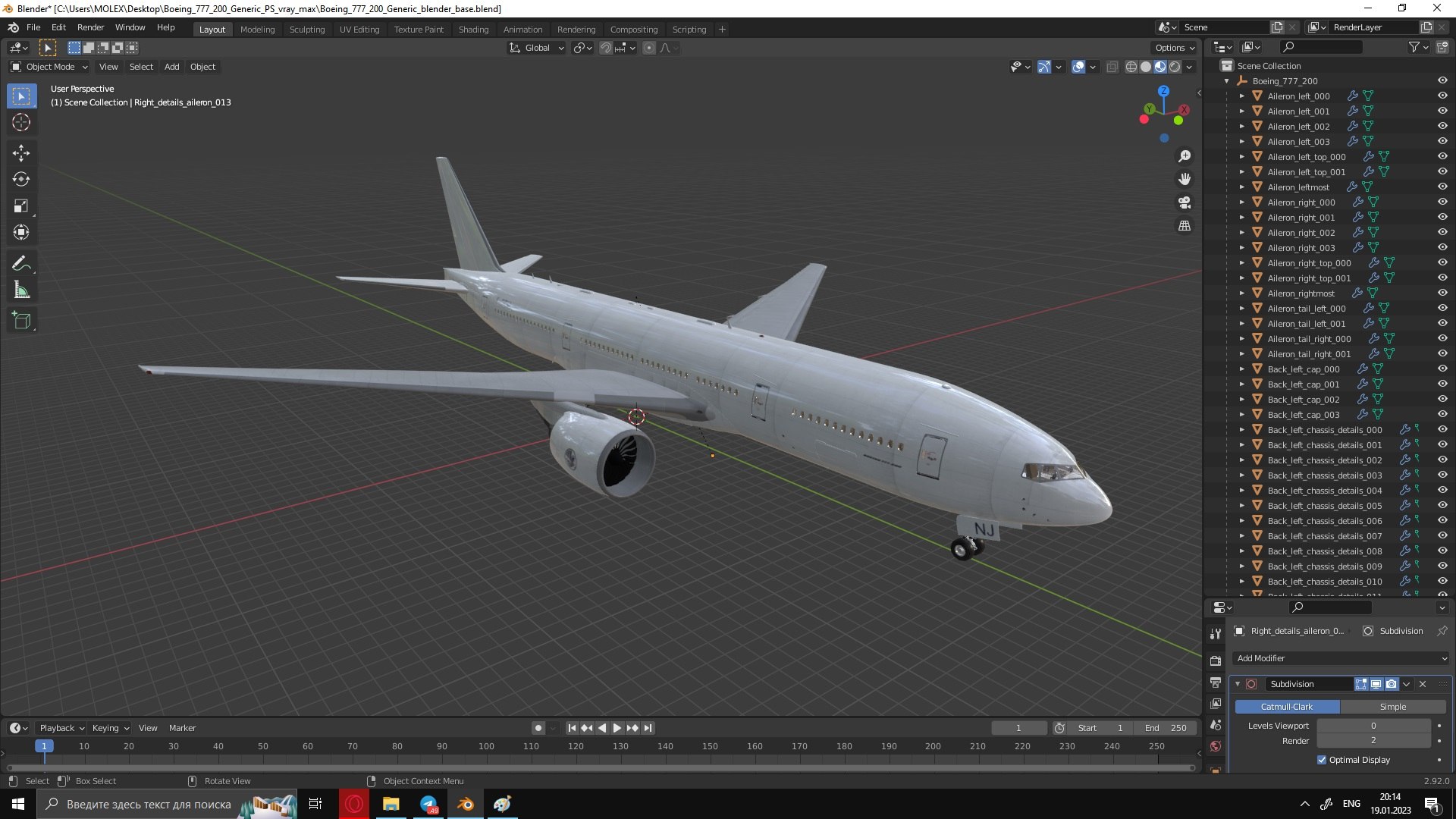
Task: Open the File menu
Action: (x=33, y=27)
